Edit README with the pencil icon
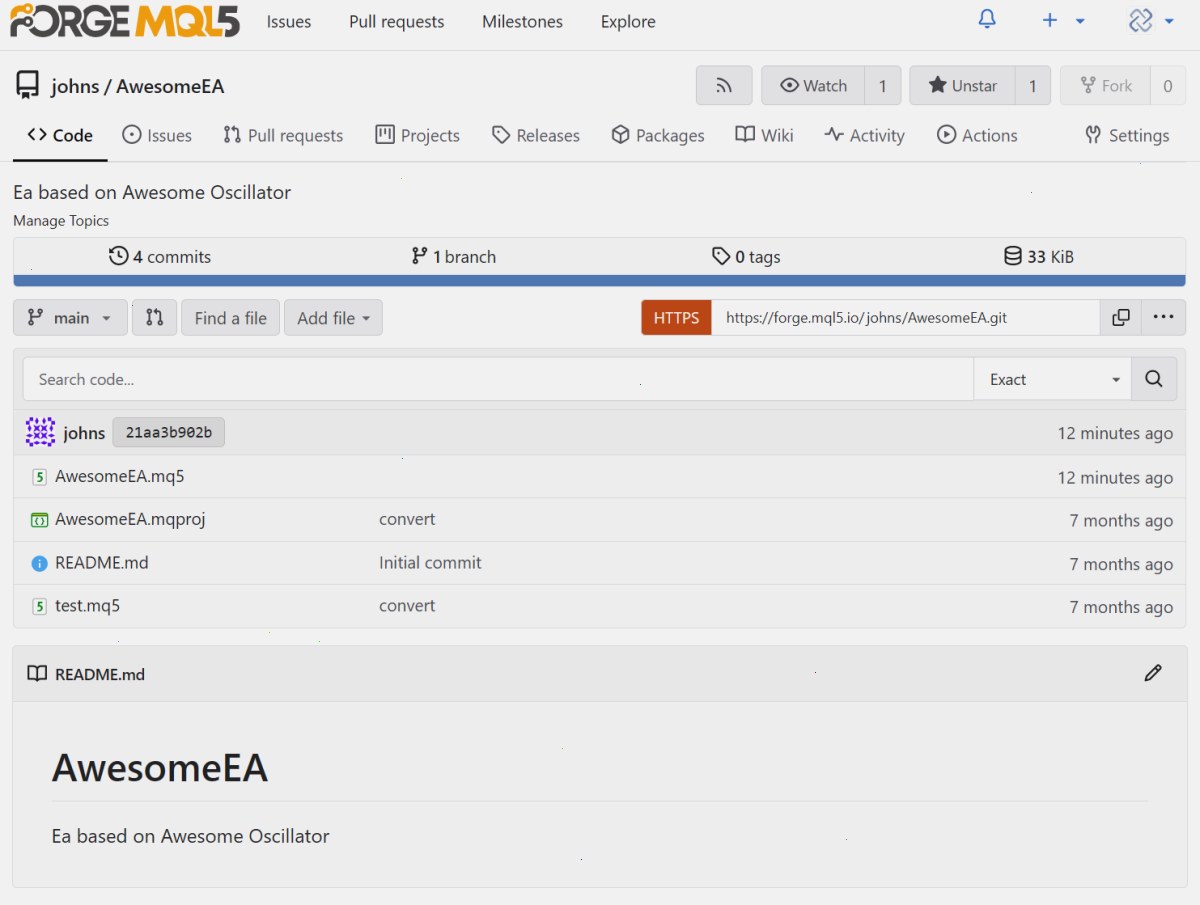This screenshot has width=1200, height=905. coord(1153,673)
